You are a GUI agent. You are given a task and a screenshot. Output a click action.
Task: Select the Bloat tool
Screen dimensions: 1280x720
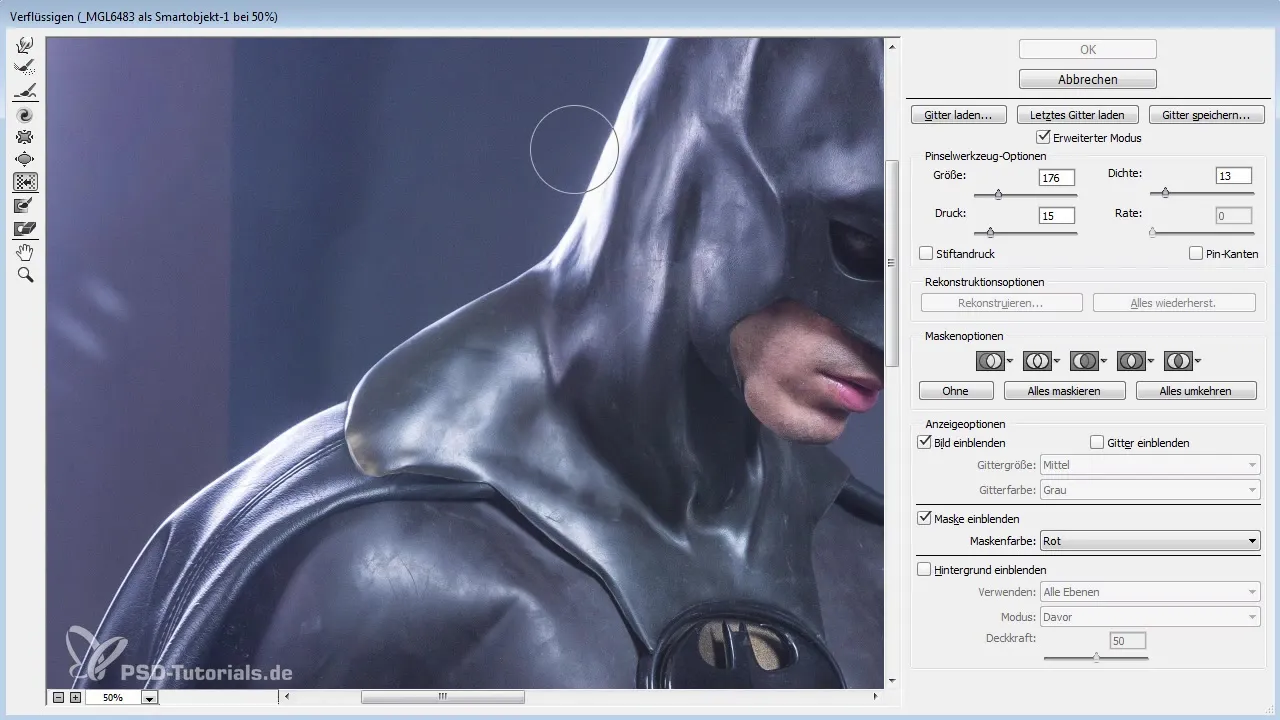(x=26, y=159)
